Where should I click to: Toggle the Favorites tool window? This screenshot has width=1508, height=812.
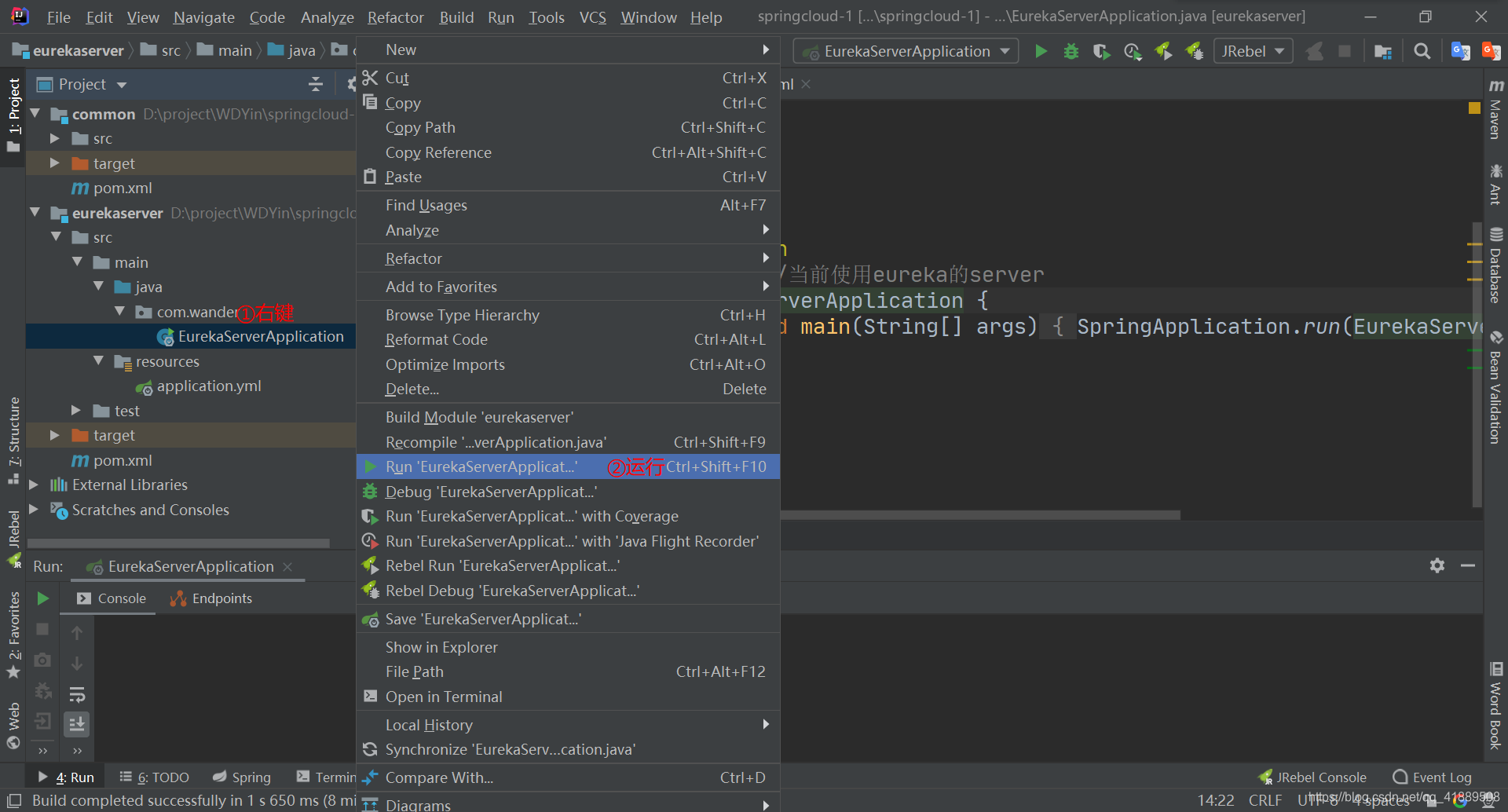(x=13, y=635)
